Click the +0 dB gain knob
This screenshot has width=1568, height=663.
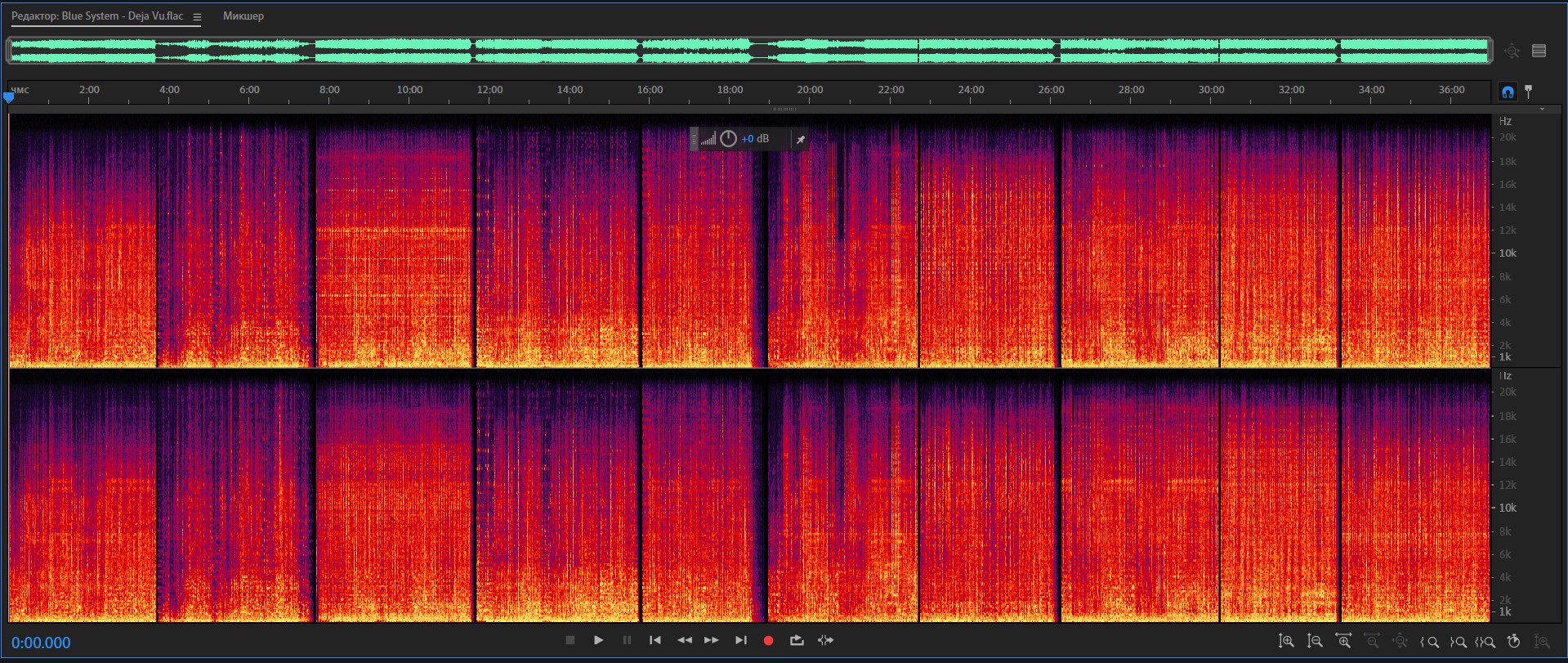point(728,139)
